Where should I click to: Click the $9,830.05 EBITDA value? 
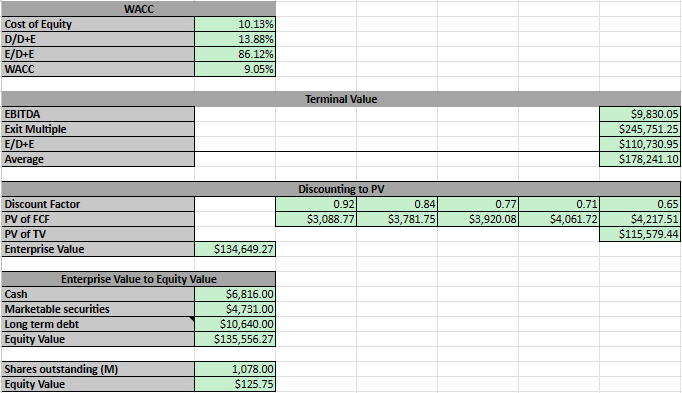640,114
